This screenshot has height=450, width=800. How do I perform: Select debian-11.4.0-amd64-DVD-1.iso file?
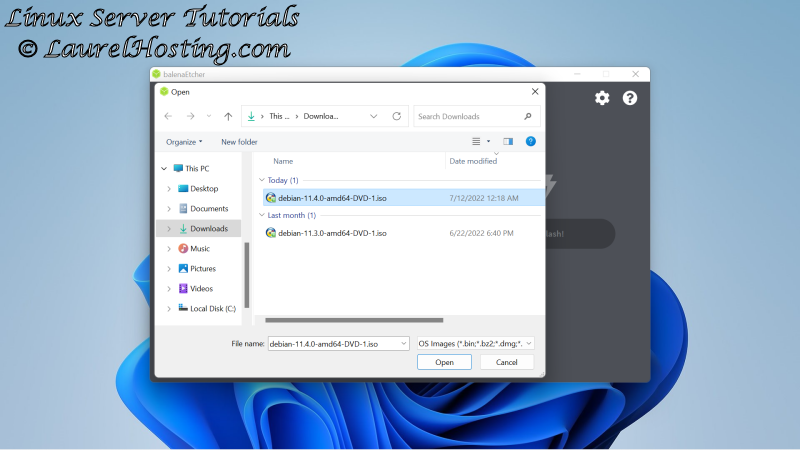coord(404,197)
